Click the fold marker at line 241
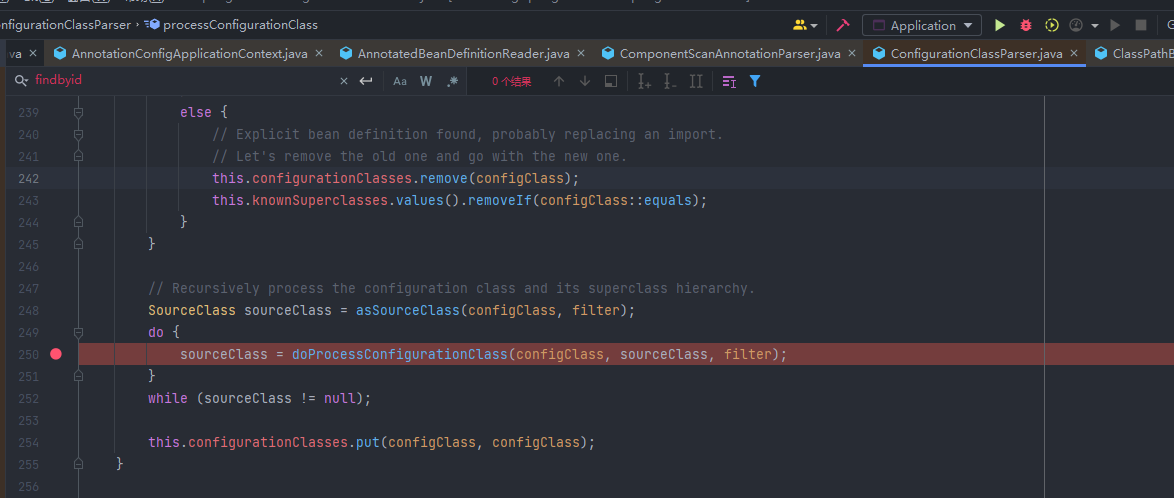The width and height of the screenshot is (1174, 498). point(78,157)
